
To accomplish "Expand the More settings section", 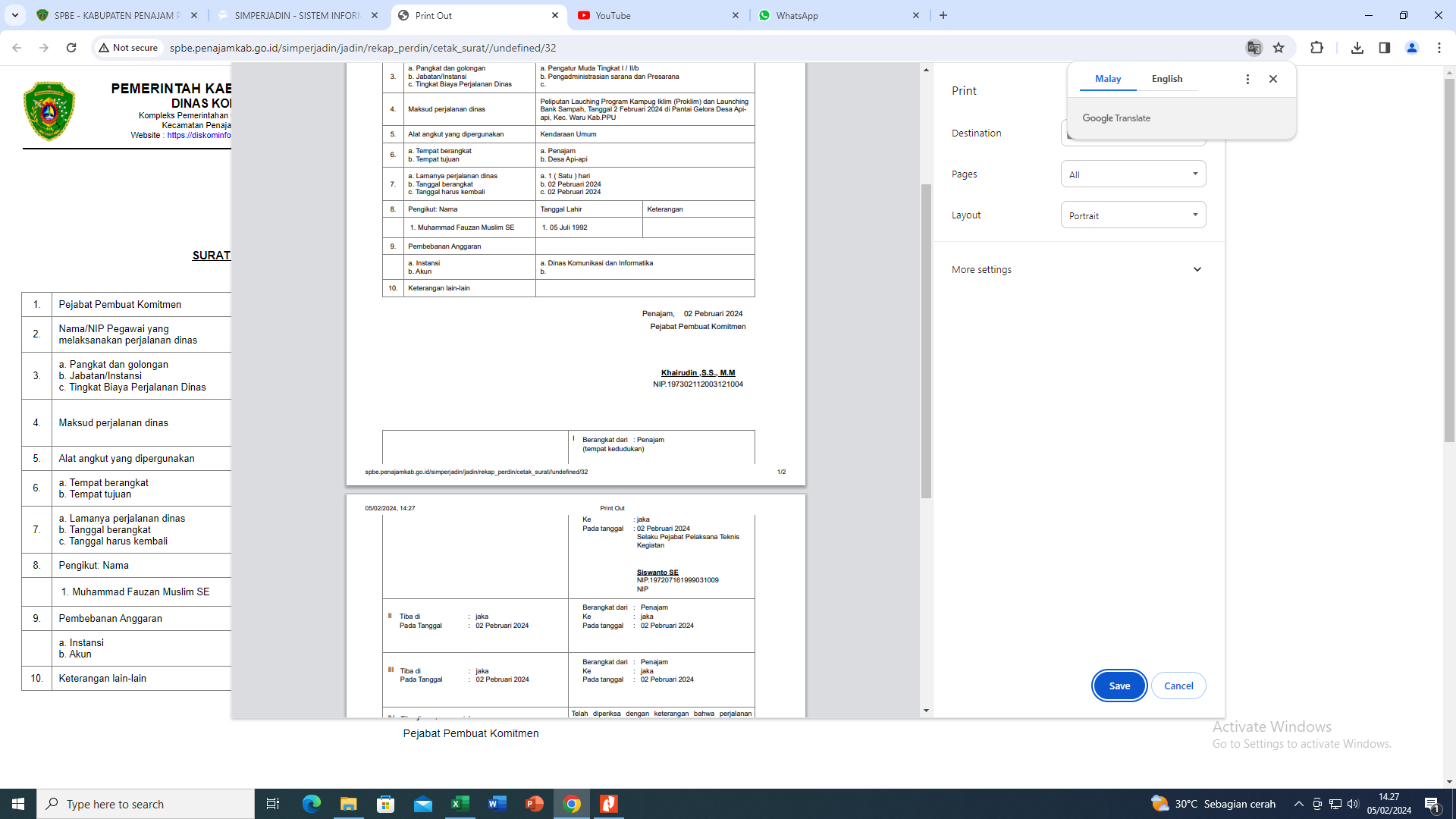I will (x=1077, y=269).
